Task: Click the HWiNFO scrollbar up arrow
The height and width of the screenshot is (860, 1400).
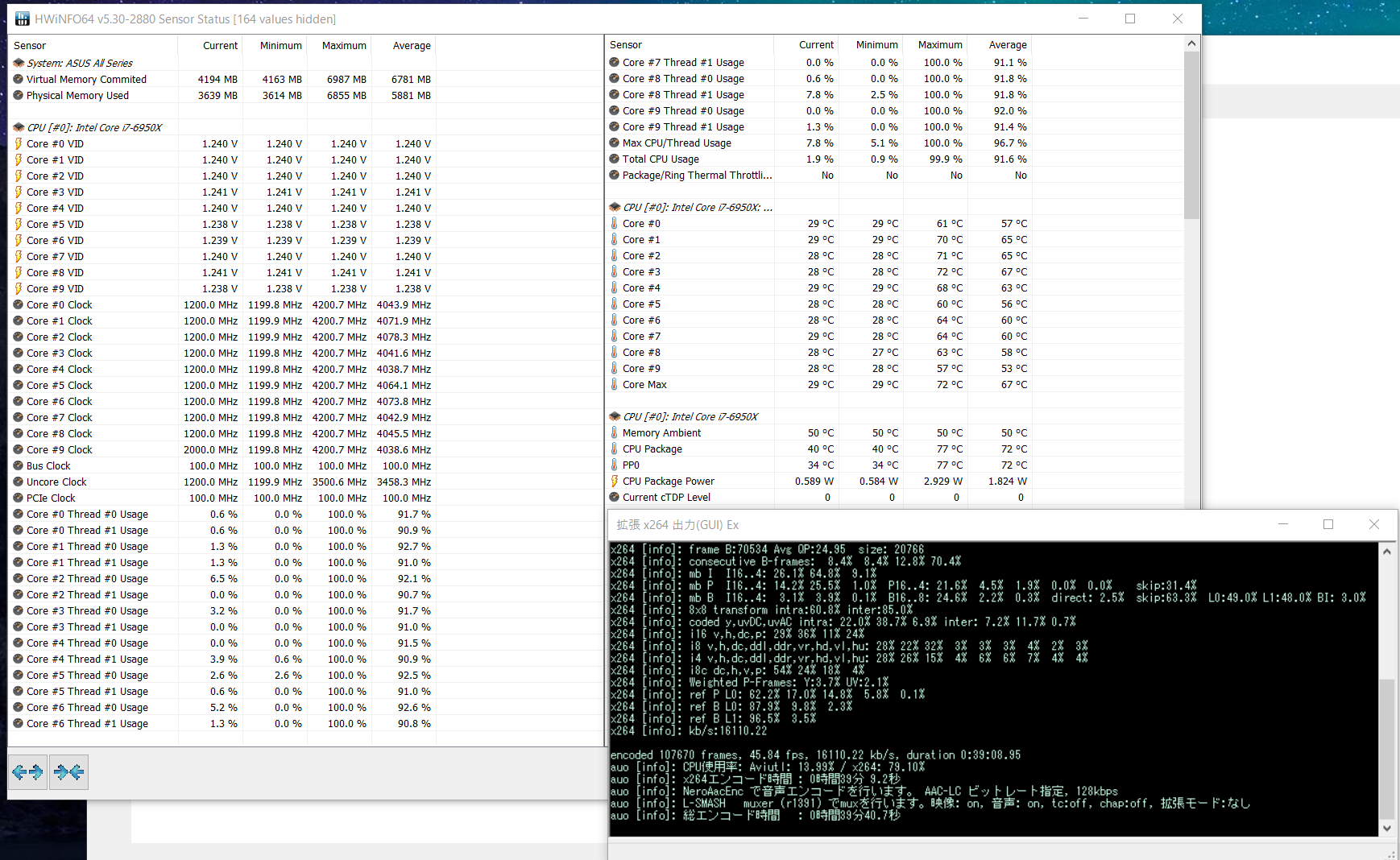Action: (x=1191, y=43)
